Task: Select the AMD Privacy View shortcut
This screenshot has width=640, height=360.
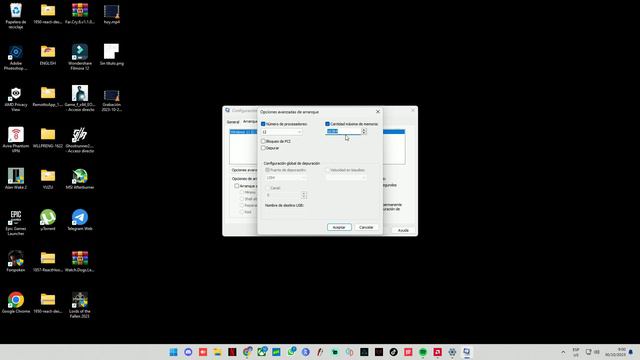Action: [16, 99]
